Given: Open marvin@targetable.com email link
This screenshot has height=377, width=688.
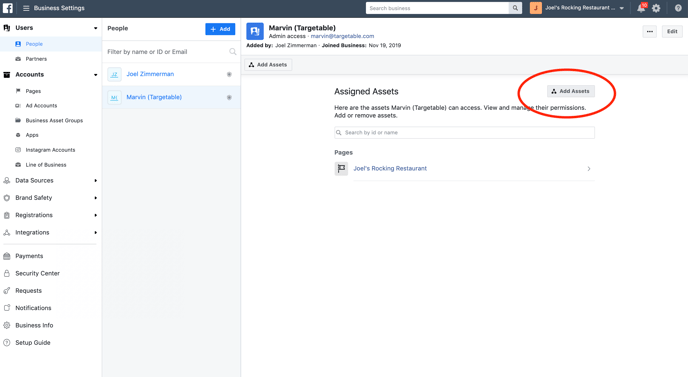Looking at the screenshot, I should click(x=342, y=36).
